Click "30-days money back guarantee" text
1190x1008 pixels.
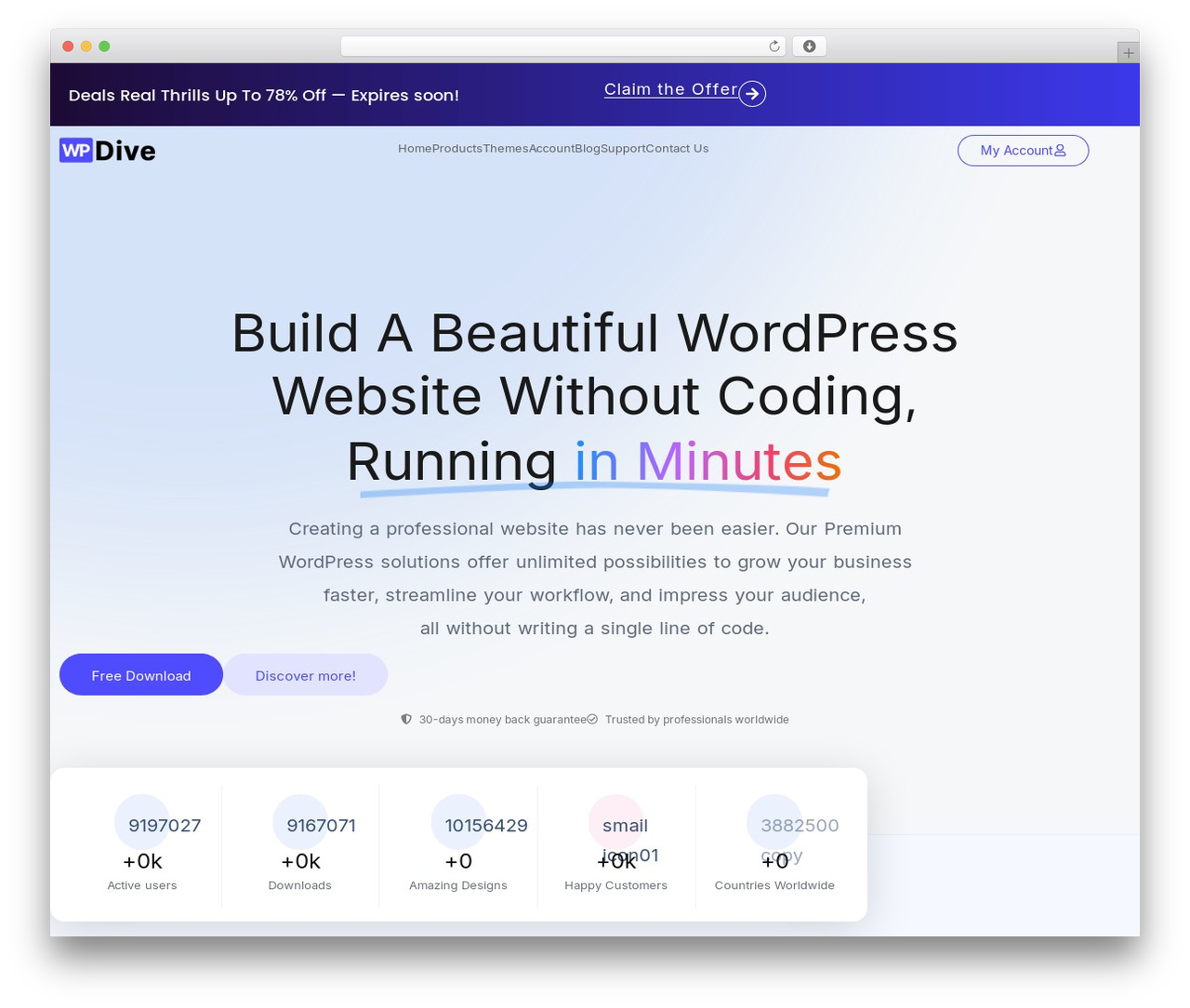click(502, 720)
